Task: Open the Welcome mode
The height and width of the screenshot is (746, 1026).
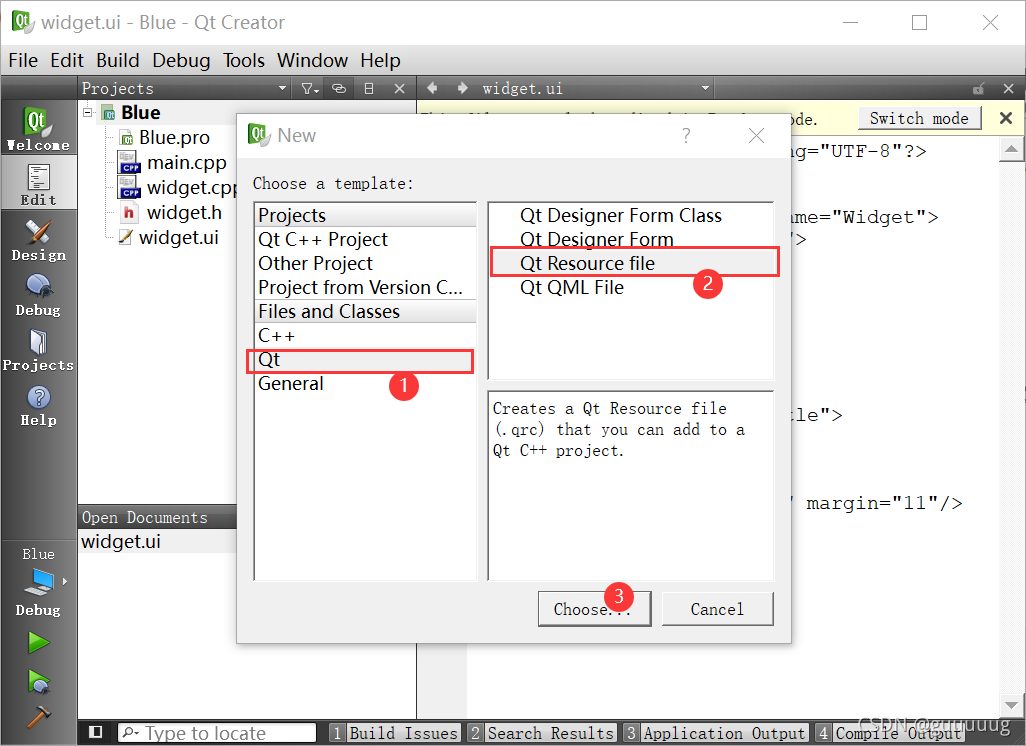Action: pyautogui.click(x=39, y=128)
